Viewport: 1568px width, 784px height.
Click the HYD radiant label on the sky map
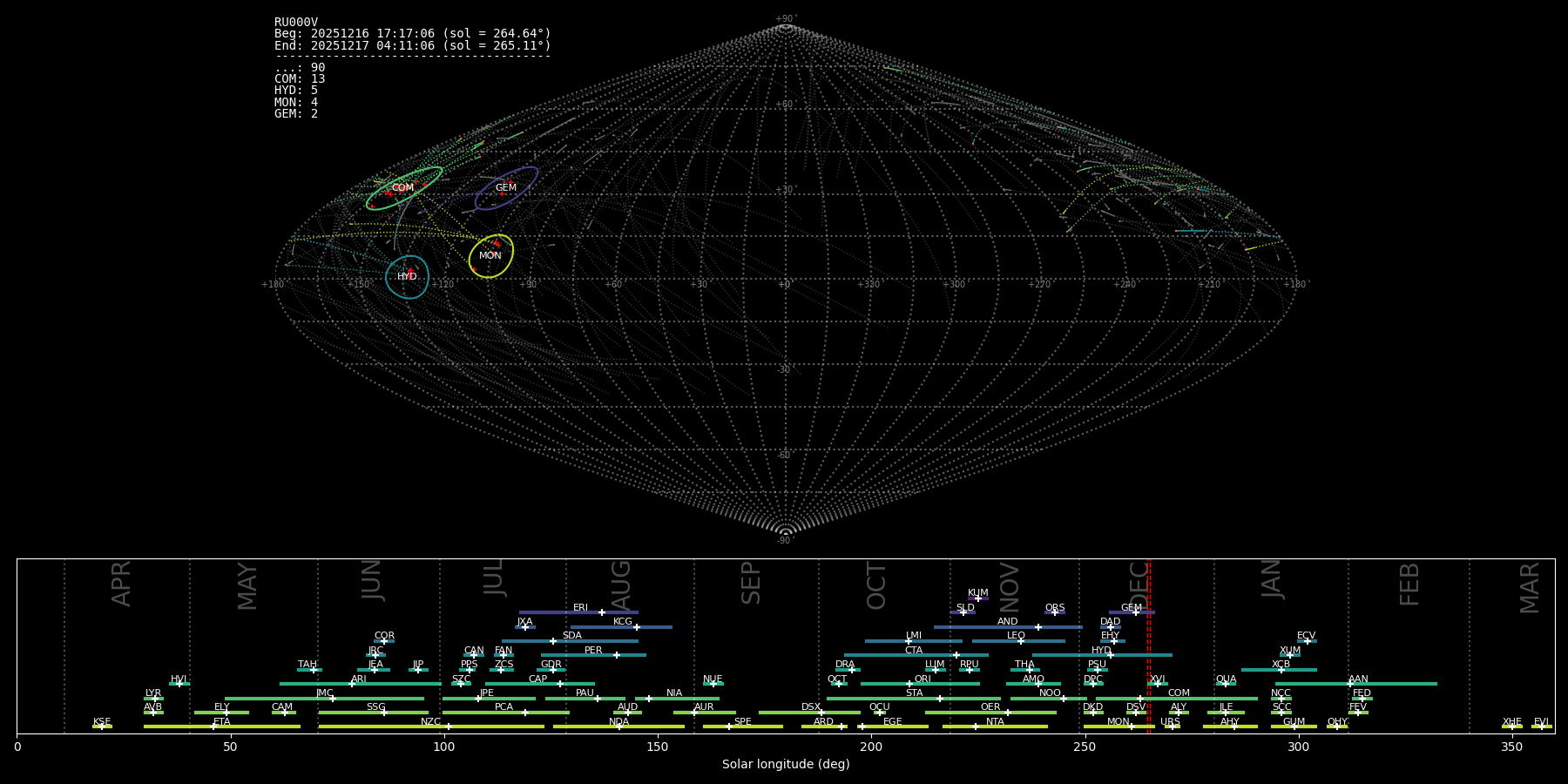[x=407, y=277]
